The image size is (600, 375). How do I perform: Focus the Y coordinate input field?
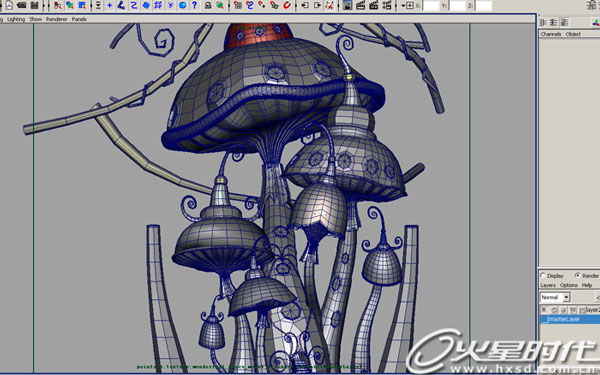(x=457, y=5)
